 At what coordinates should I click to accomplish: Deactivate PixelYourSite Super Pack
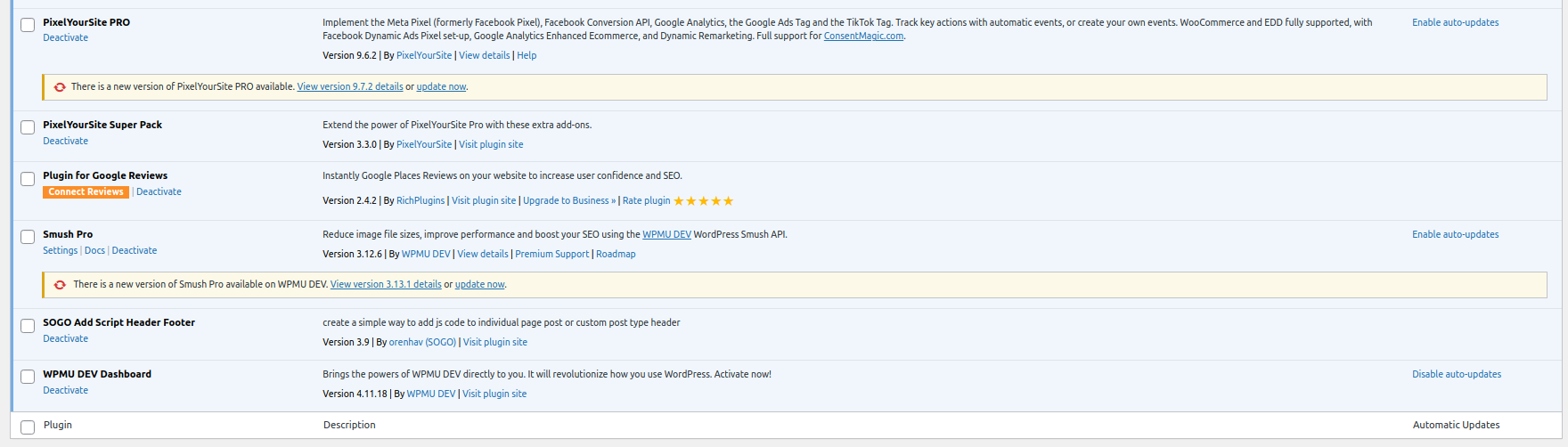[65, 141]
